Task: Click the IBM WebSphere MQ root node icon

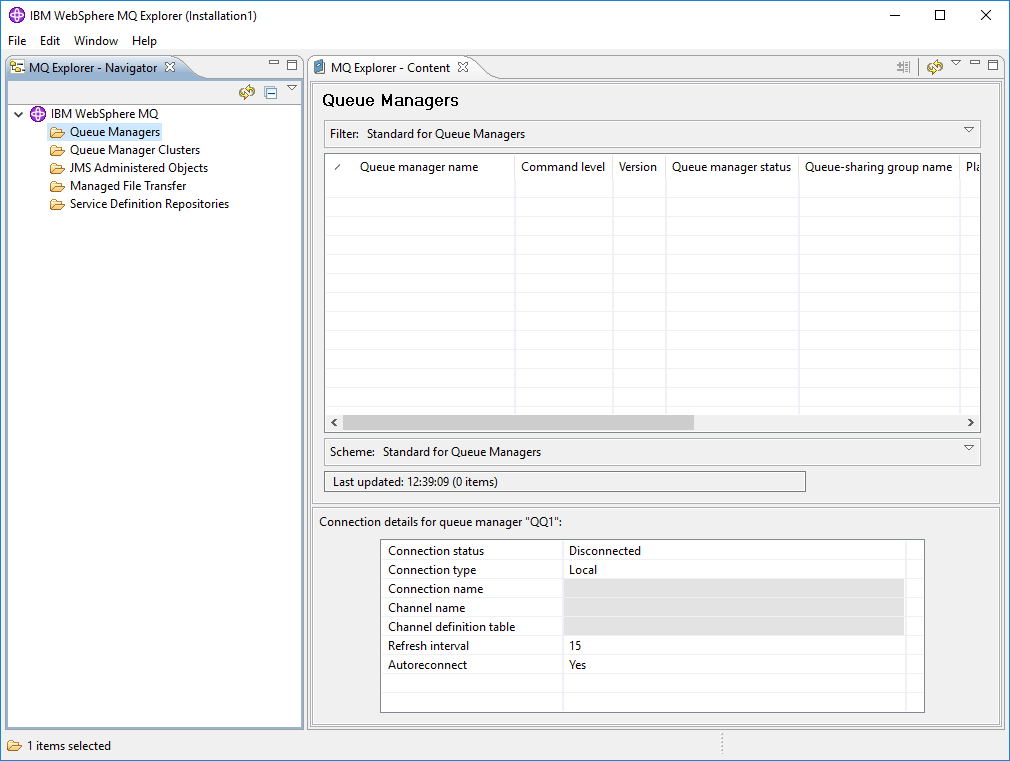Action: click(x=38, y=114)
